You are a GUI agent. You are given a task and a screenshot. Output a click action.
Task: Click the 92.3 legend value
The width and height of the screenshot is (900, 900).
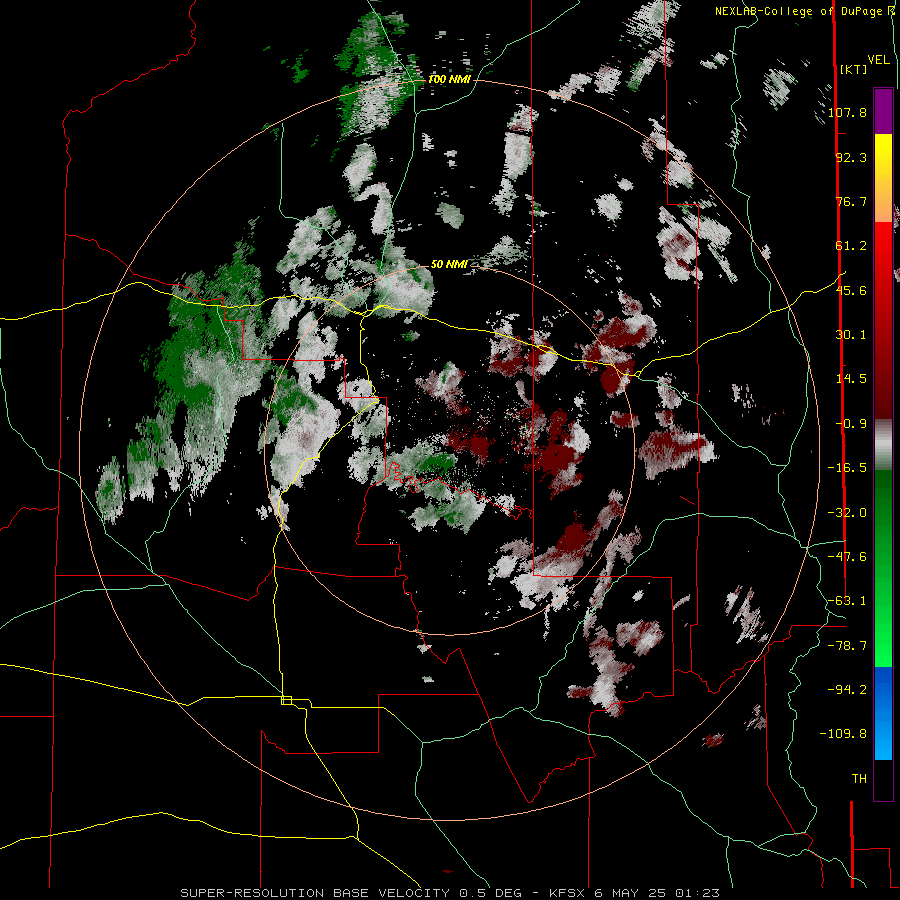coord(851,157)
